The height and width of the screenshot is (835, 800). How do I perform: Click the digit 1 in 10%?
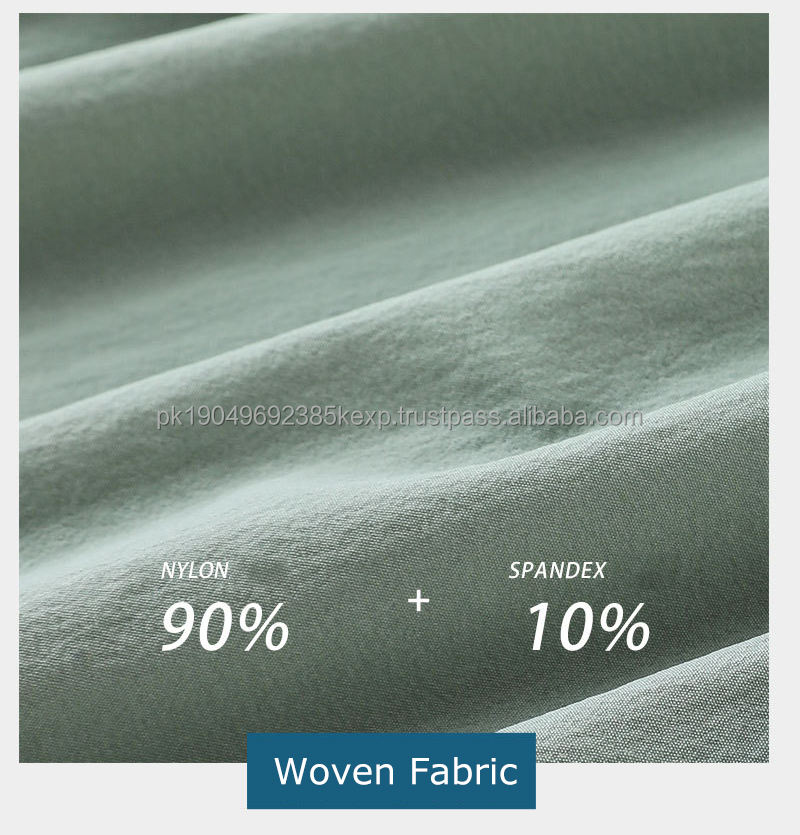pos(541,626)
